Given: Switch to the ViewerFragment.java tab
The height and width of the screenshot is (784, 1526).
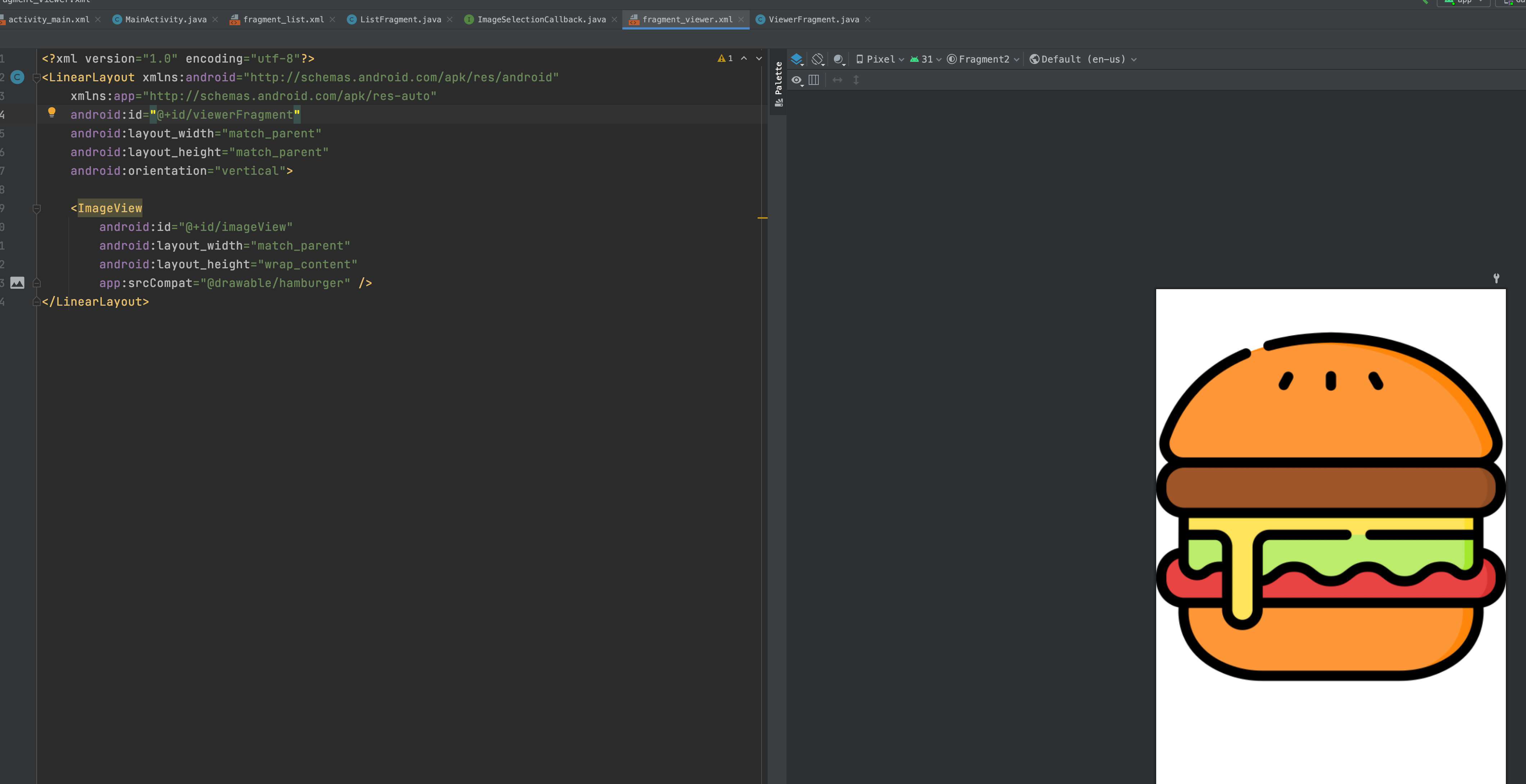Looking at the screenshot, I should [x=813, y=19].
